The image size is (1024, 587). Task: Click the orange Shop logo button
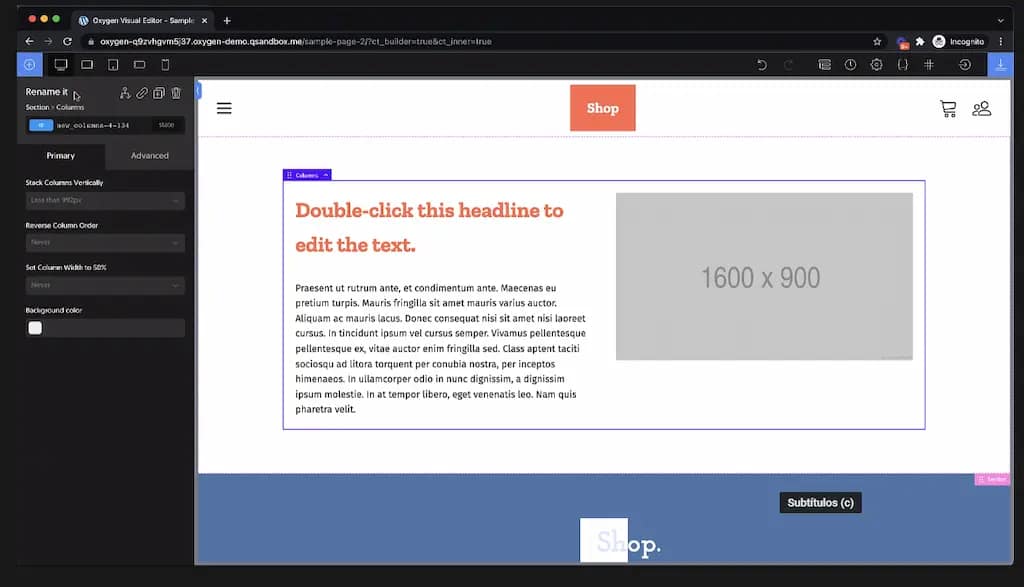(602, 108)
